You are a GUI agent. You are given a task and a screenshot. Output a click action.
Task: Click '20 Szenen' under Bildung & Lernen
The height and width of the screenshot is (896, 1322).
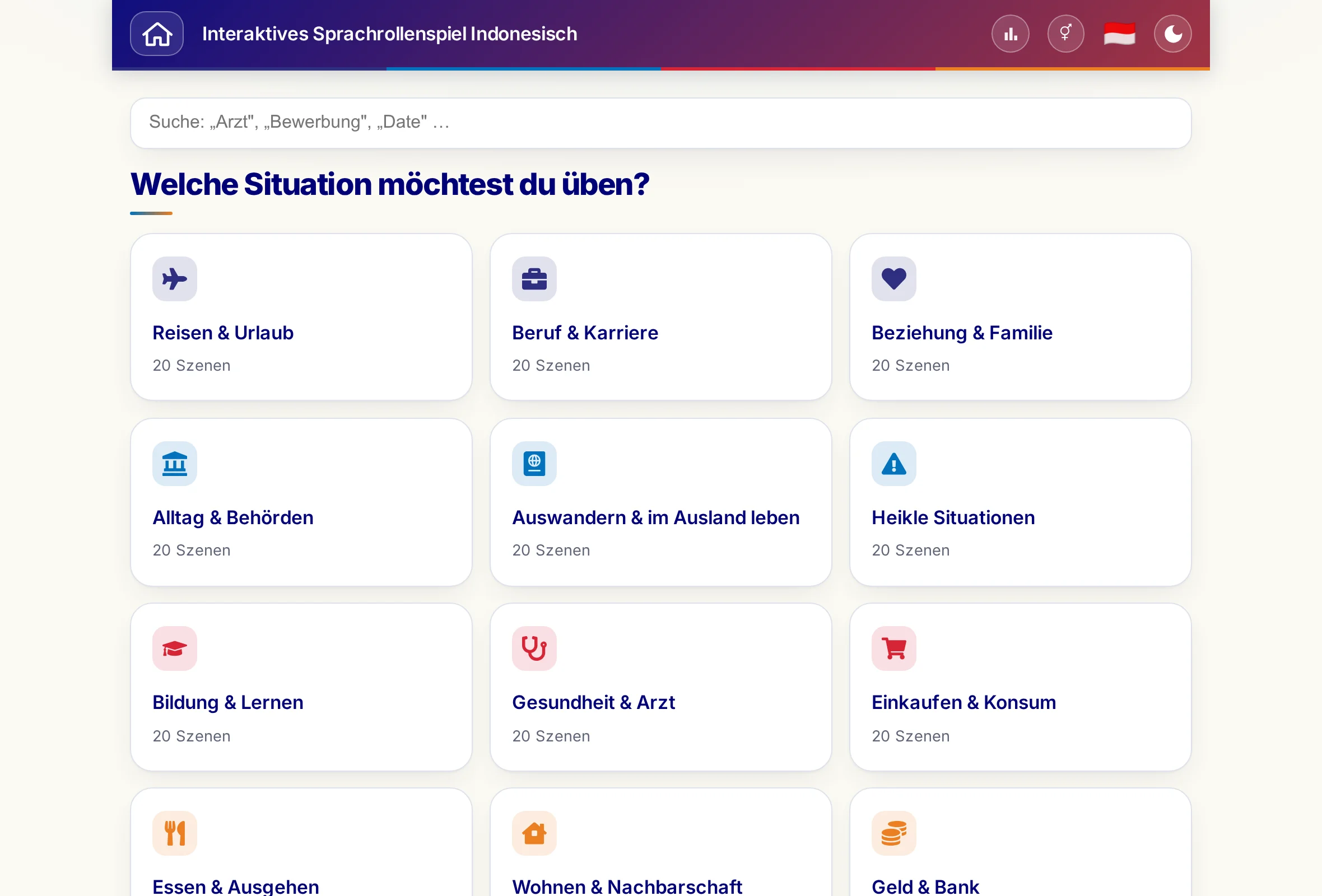[x=191, y=736]
